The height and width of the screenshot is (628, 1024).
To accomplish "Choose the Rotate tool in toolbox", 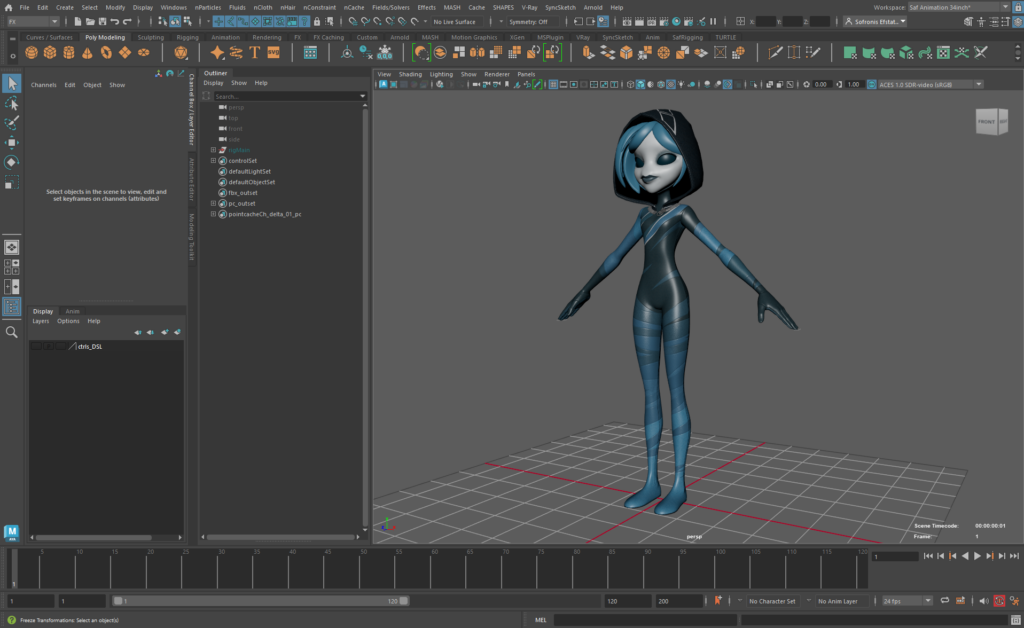I will click(11, 162).
